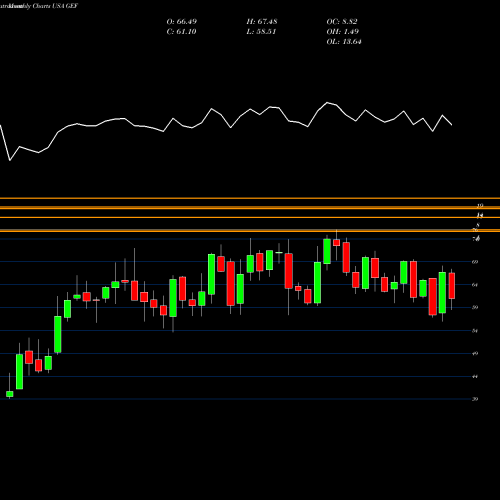The width and height of the screenshot is (500, 500).
Task: Click the 39 price axis label
Action: click(475, 399)
